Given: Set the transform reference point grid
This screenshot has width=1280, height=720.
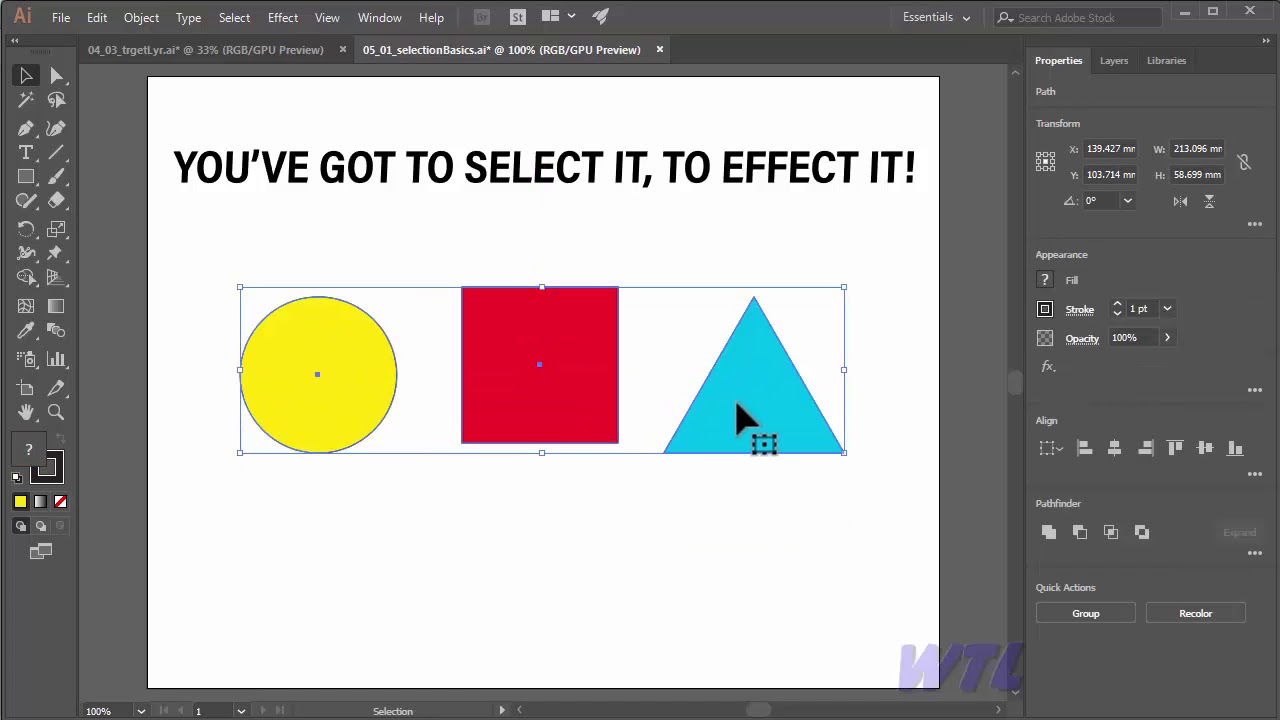Looking at the screenshot, I should [x=1045, y=161].
